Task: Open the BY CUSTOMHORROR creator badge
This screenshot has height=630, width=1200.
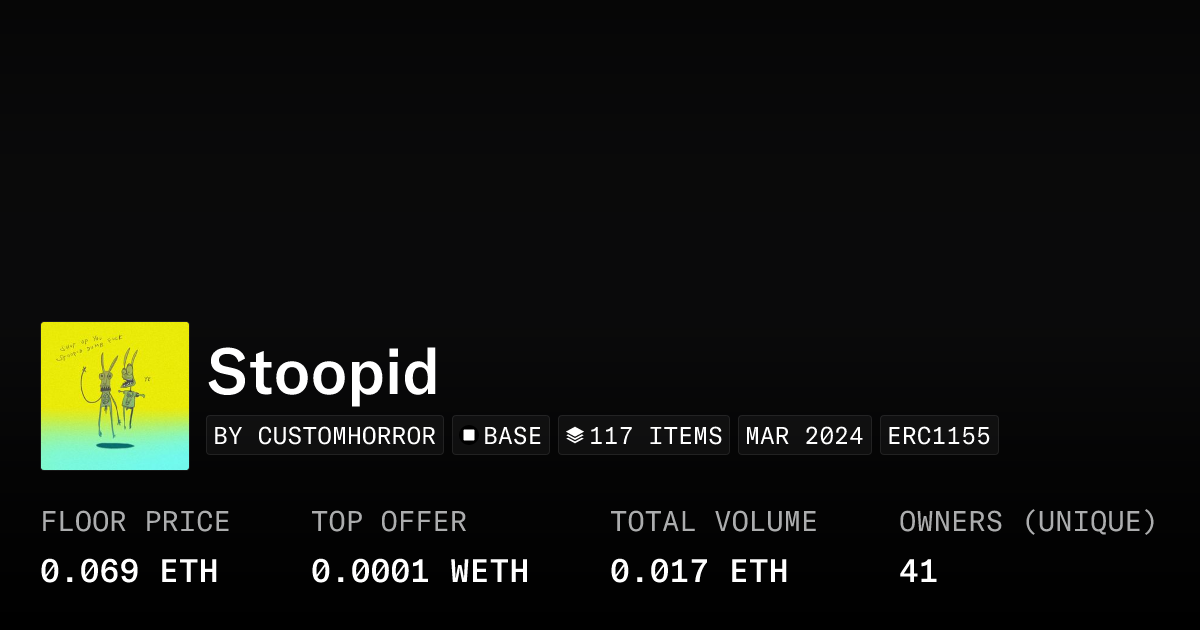Action: pyautogui.click(x=325, y=436)
